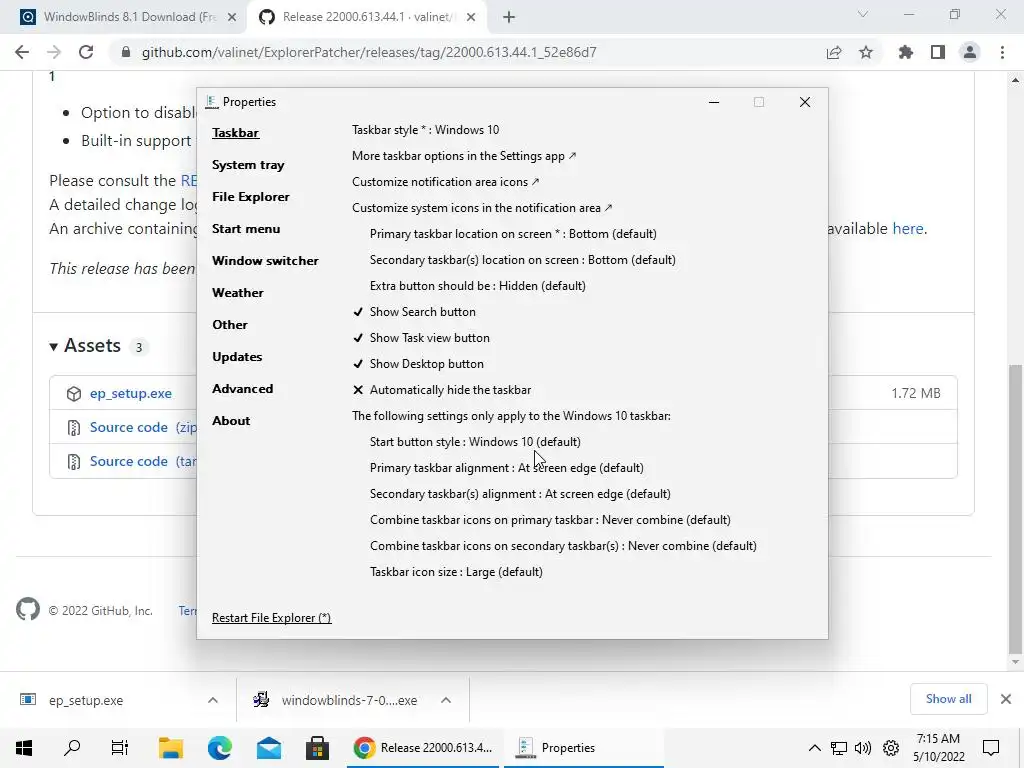Change Taskbar style Windows 10 setting
The height and width of the screenshot is (768, 1024).
pyautogui.click(x=426, y=130)
